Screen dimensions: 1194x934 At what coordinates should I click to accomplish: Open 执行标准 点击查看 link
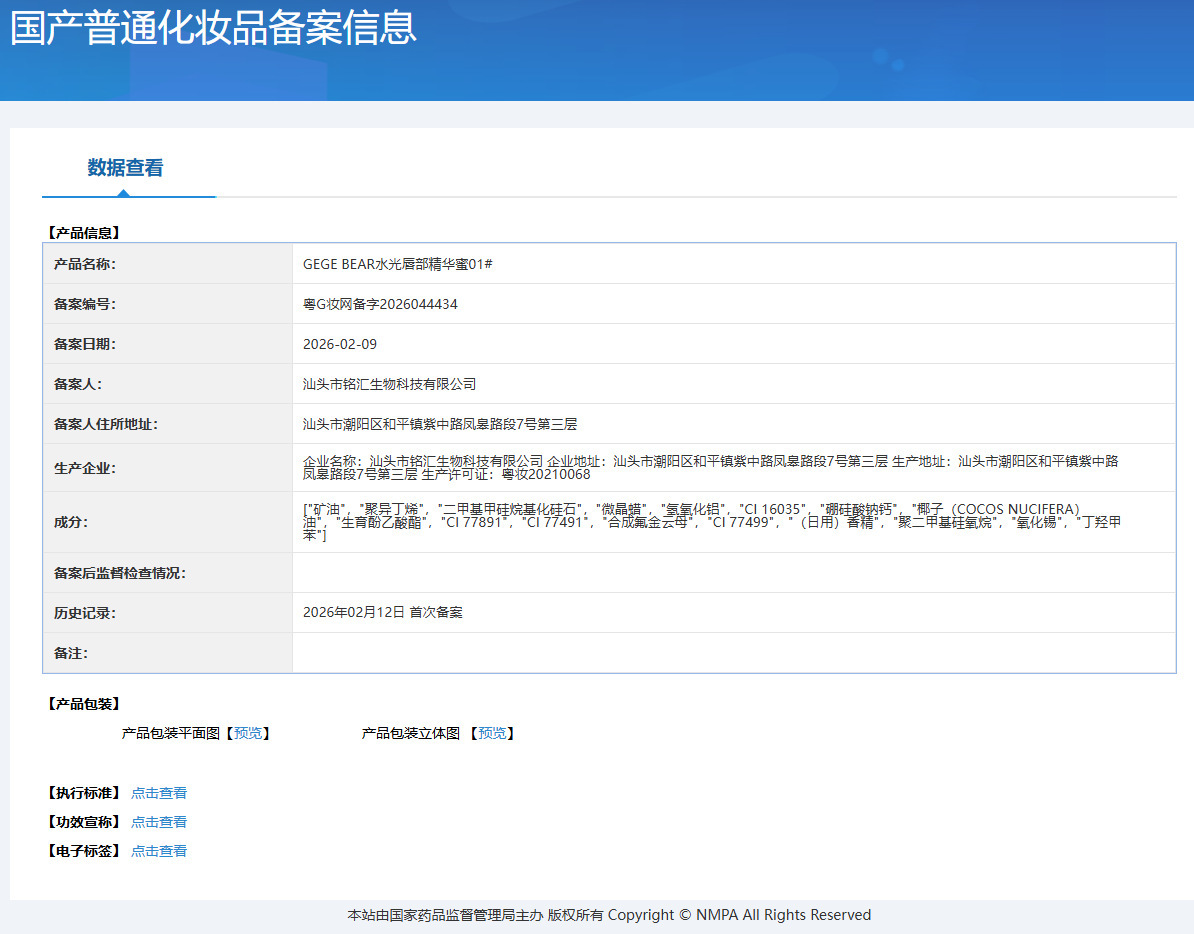158,793
